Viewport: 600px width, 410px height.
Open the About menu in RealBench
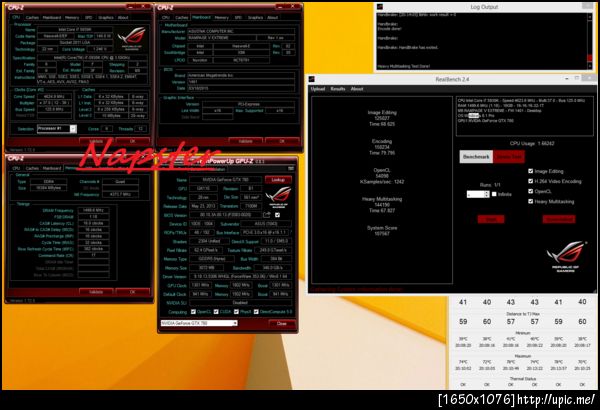point(357,89)
